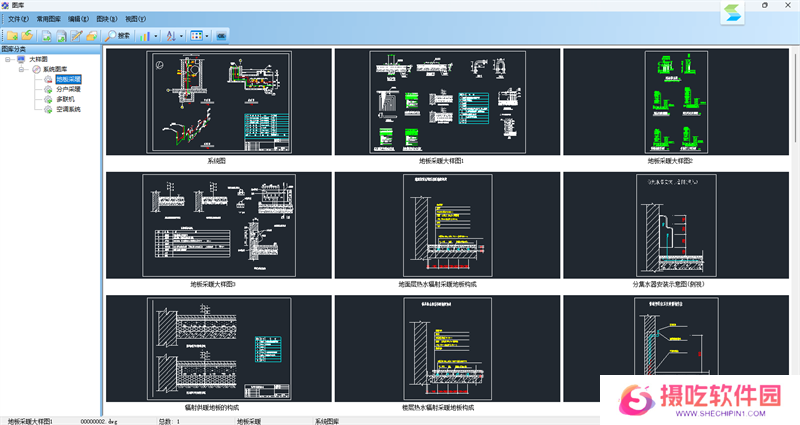The width and height of the screenshot is (800, 425).
Task: Click the A-Z sort icon
Action: [171, 36]
